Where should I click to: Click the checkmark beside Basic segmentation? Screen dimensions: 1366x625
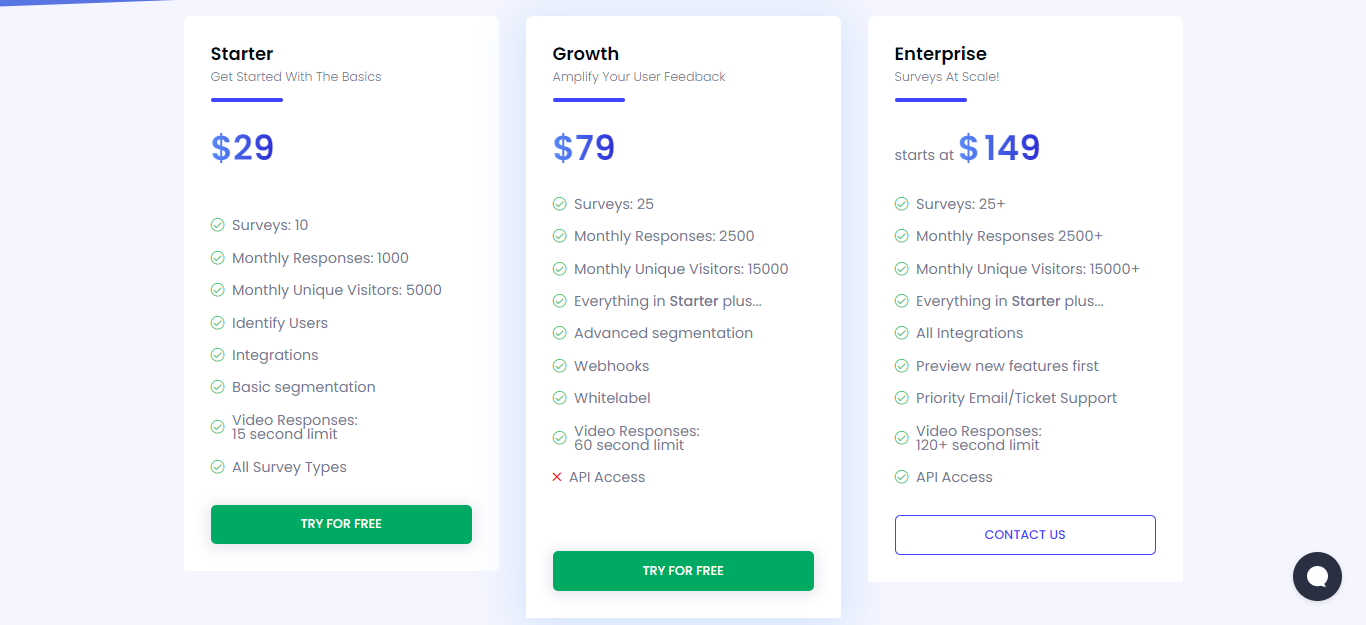click(217, 387)
